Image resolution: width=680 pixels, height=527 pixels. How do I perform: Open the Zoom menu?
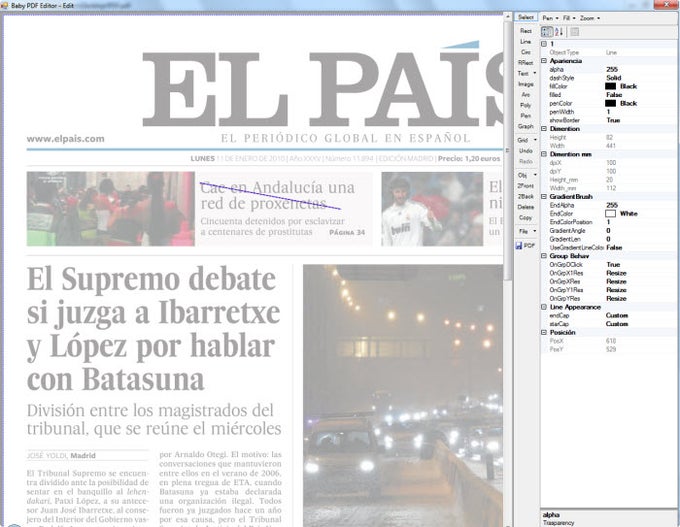(x=590, y=18)
